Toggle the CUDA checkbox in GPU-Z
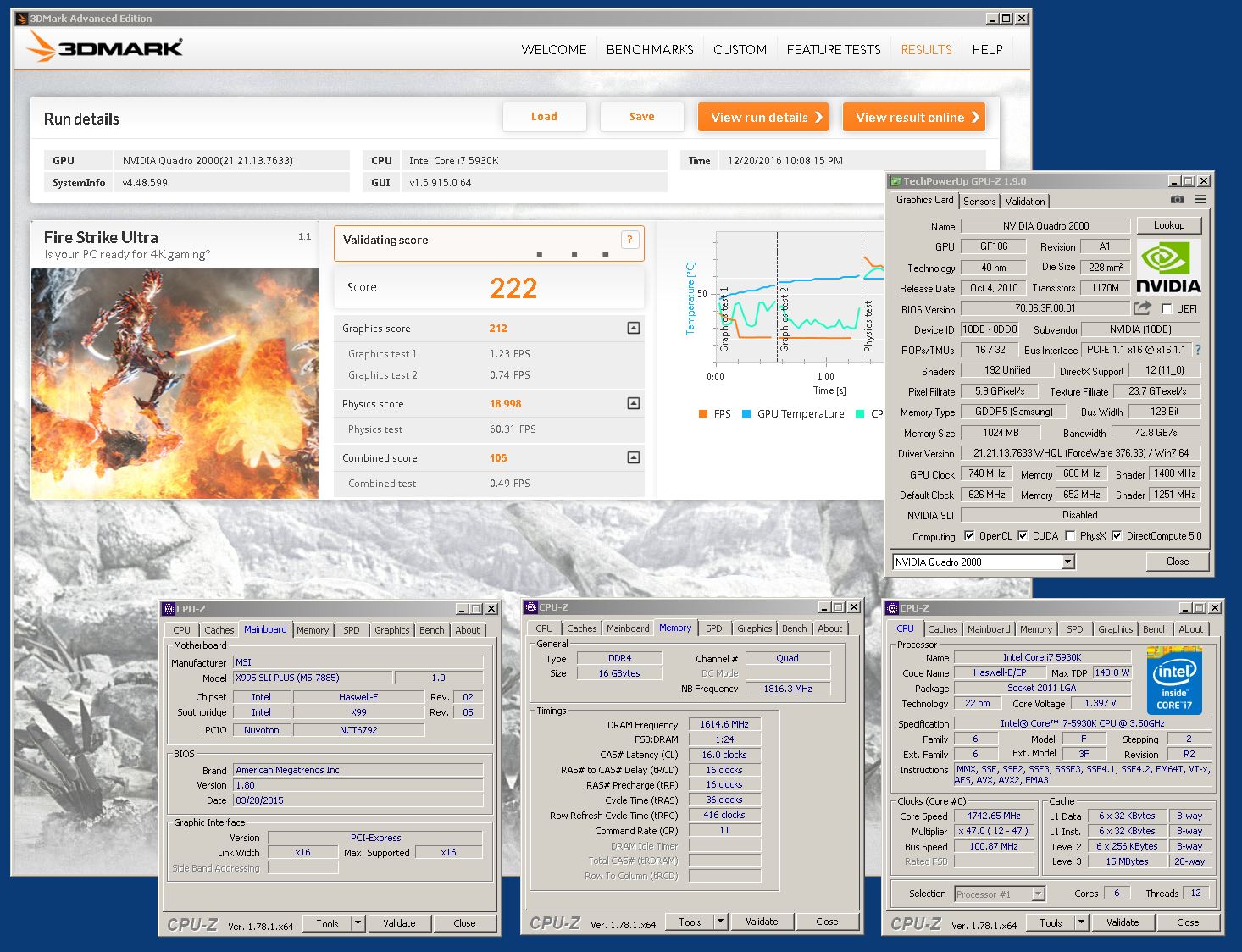The width and height of the screenshot is (1242, 952). pyautogui.click(x=1023, y=536)
